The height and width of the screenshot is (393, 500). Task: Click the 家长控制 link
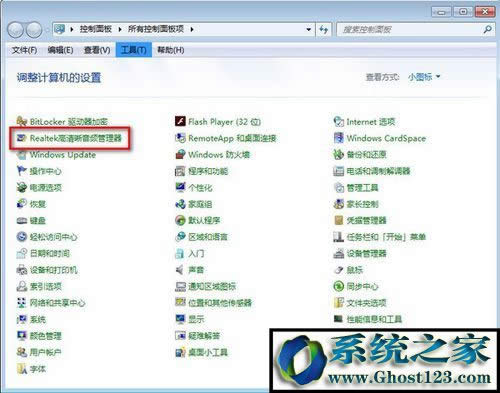click(362, 204)
